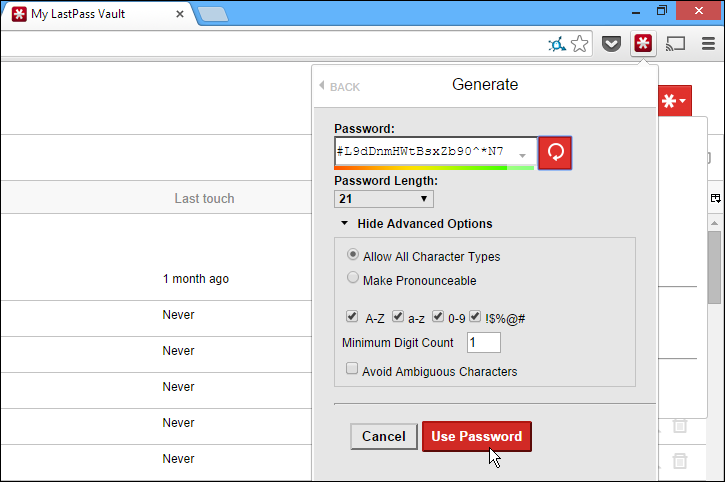Open the red LastPass vault dropdown button
Viewport: 725px width, 482px height.
pyautogui.click(x=674, y=100)
